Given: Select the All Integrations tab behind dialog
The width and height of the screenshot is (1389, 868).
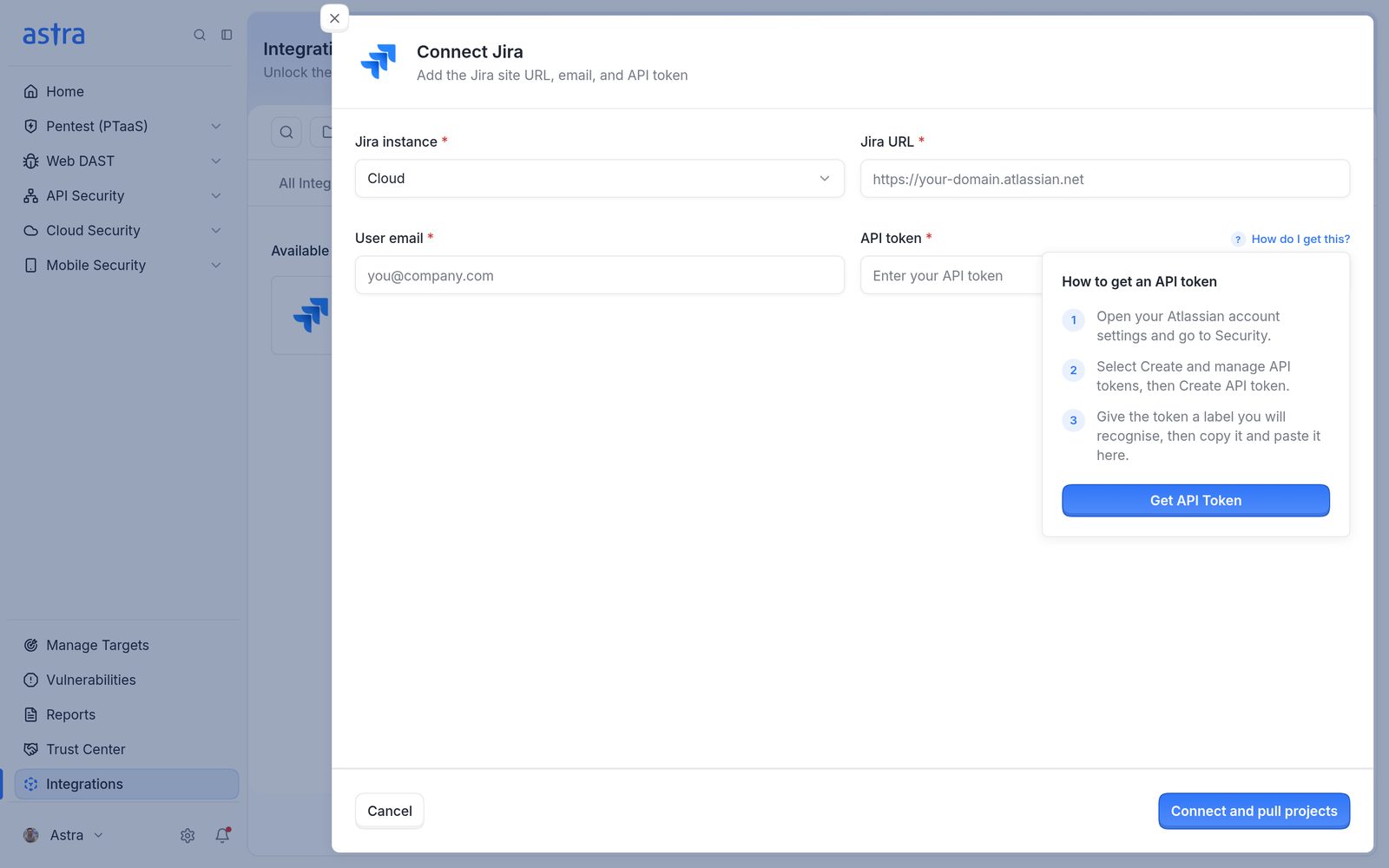Looking at the screenshot, I should point(305,183).
